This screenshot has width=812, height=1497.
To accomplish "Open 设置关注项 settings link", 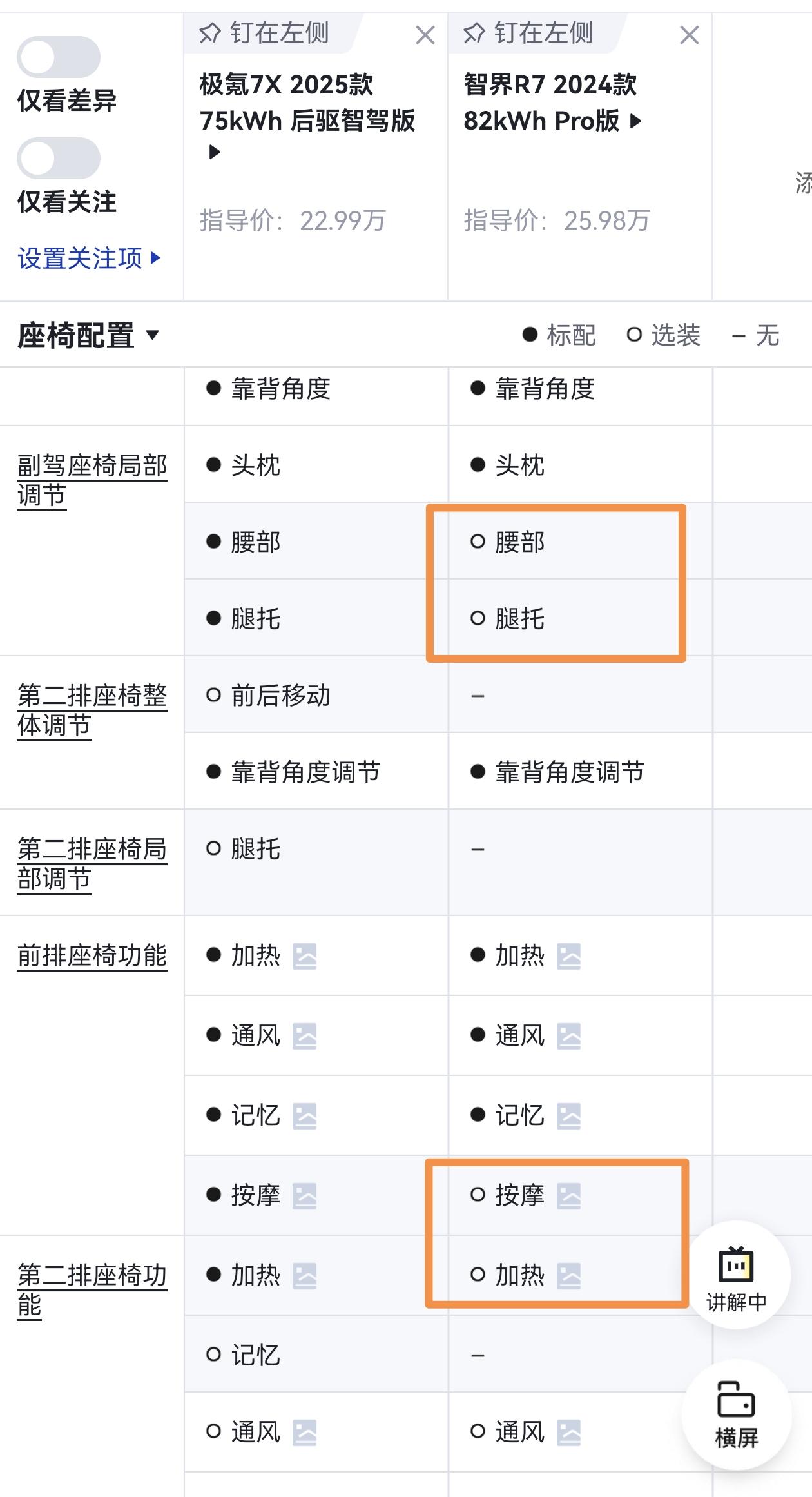I will pyautogui.click(x=89, y=258).
